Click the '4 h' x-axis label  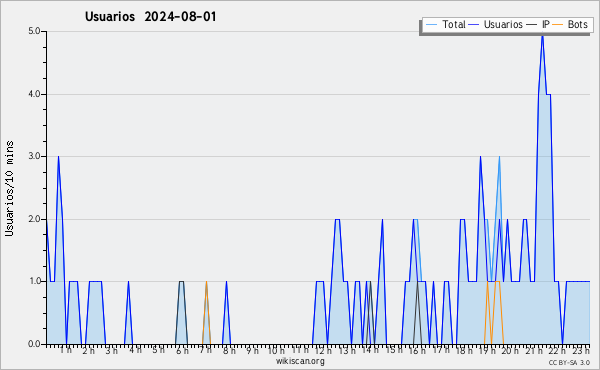[135, 350]
